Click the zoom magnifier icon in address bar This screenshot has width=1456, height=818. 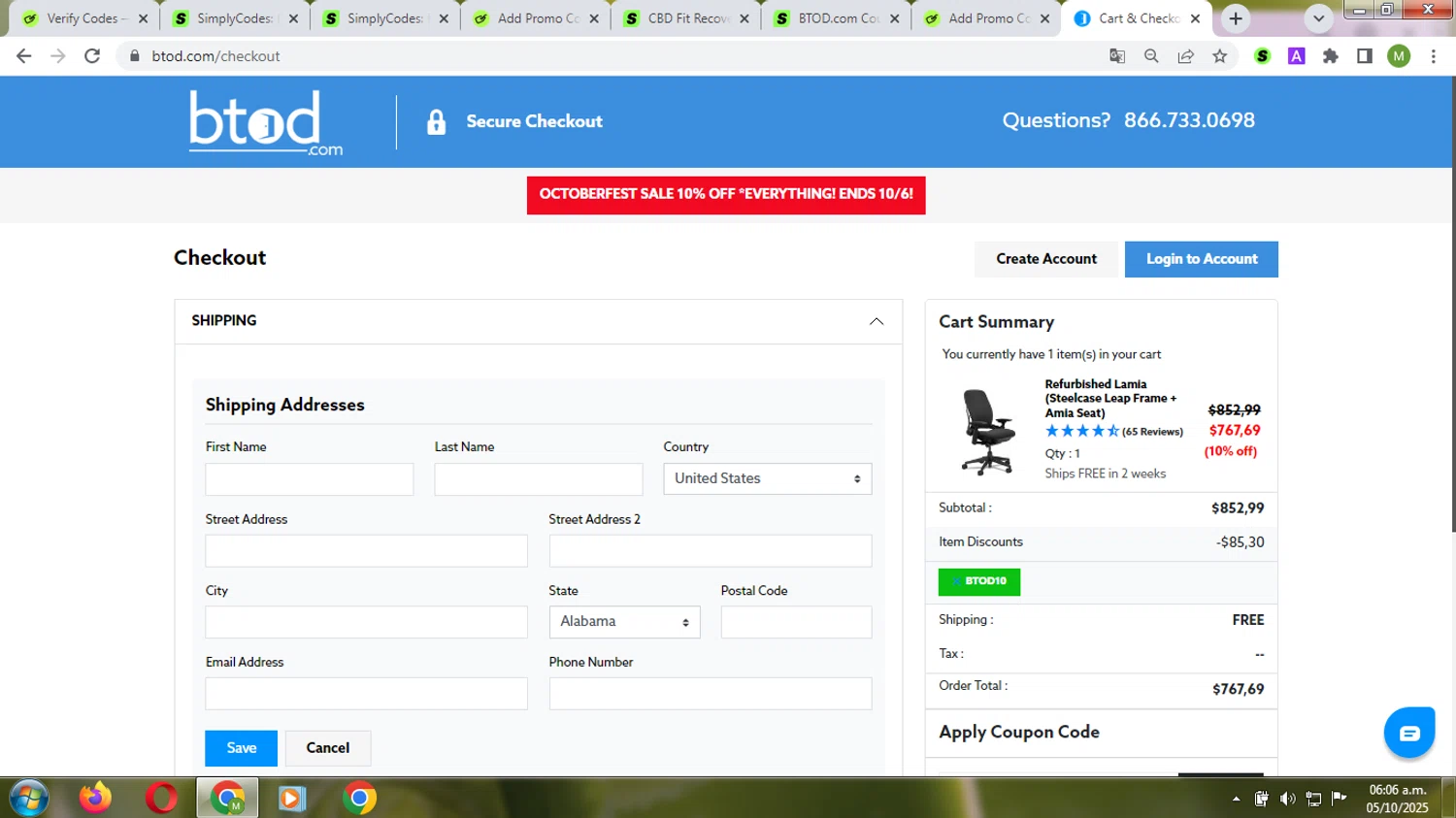[x=1151, y=56]
